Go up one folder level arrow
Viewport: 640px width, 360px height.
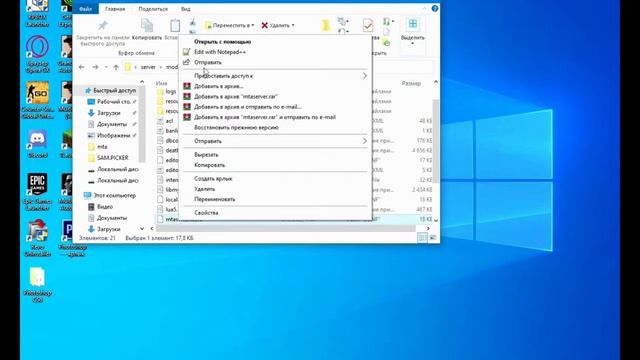(116, 67)
